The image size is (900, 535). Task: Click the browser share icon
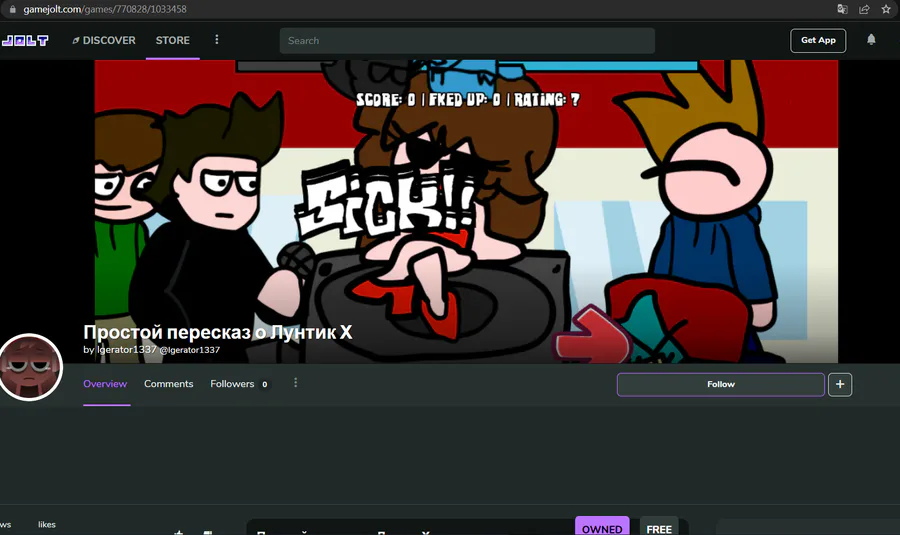[864, 9]
